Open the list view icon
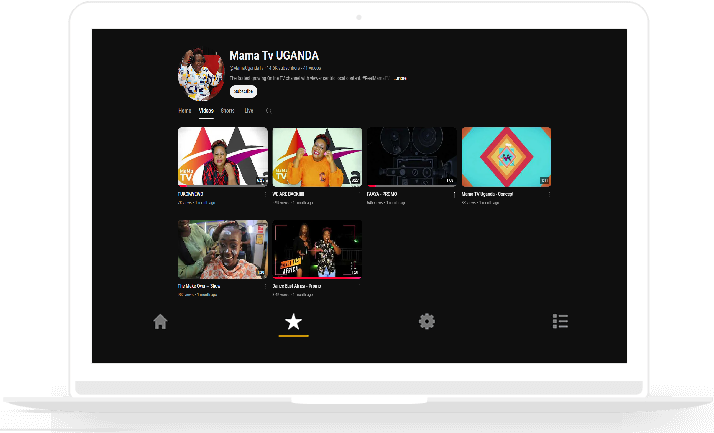 (x=560, y=321)
